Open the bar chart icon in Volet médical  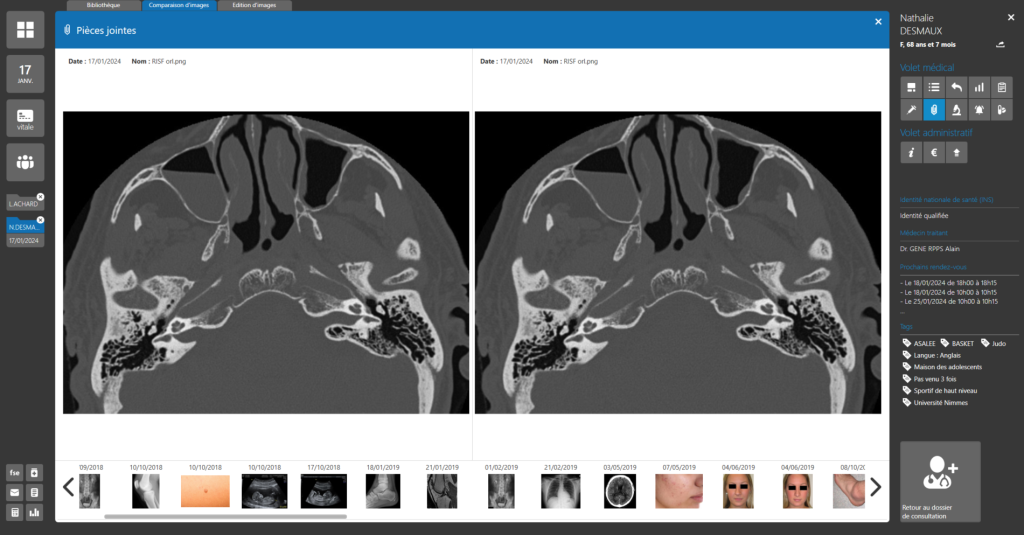point(979,88)
